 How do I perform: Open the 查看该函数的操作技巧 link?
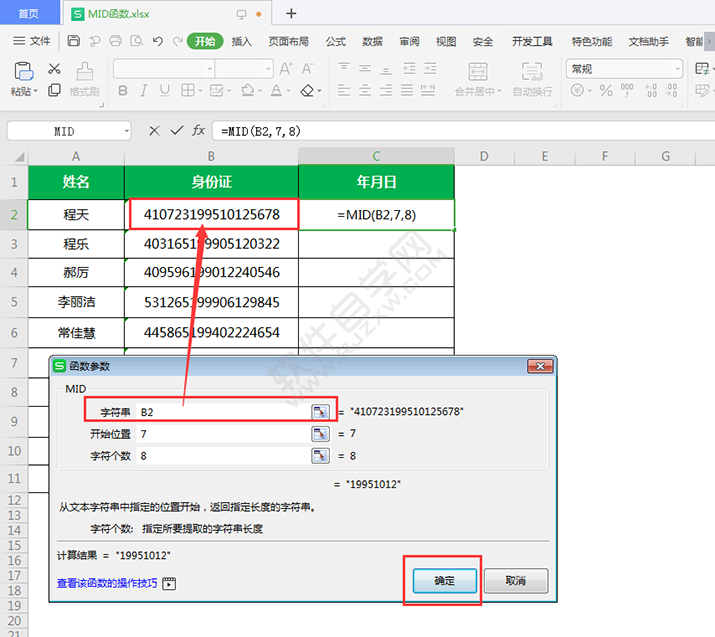click(x=107, y=583)
